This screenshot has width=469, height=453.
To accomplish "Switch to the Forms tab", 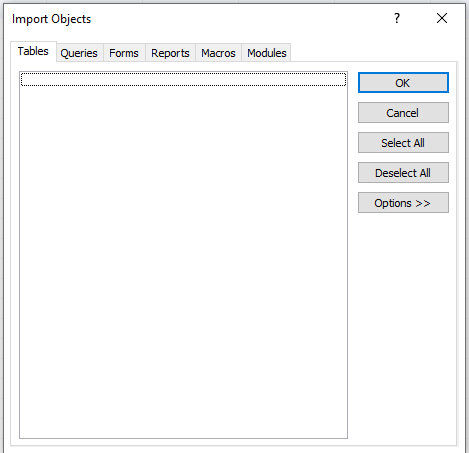I will tap(124, 53).
